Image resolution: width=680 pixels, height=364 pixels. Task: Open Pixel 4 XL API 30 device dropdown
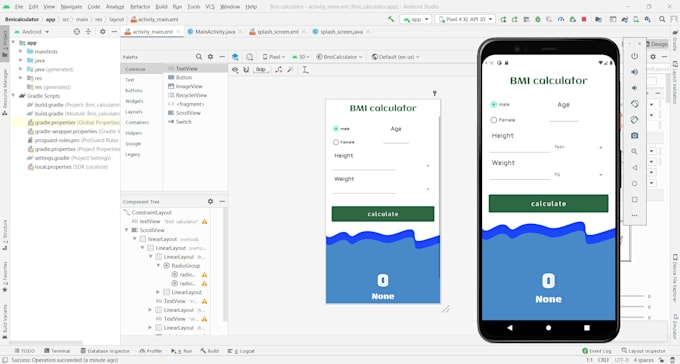pos(465,20)
